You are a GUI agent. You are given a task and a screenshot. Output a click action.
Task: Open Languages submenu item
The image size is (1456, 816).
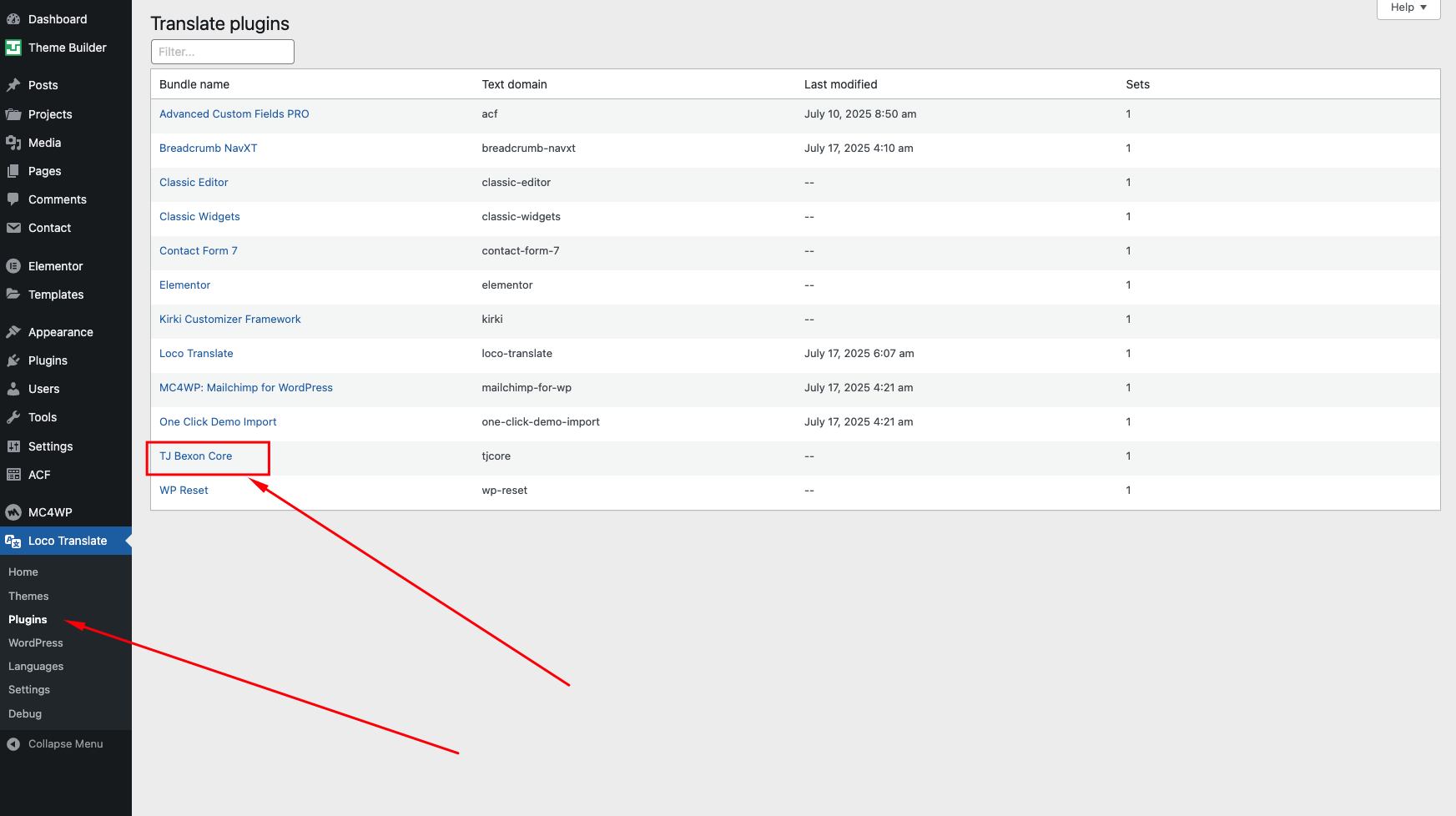36,666
